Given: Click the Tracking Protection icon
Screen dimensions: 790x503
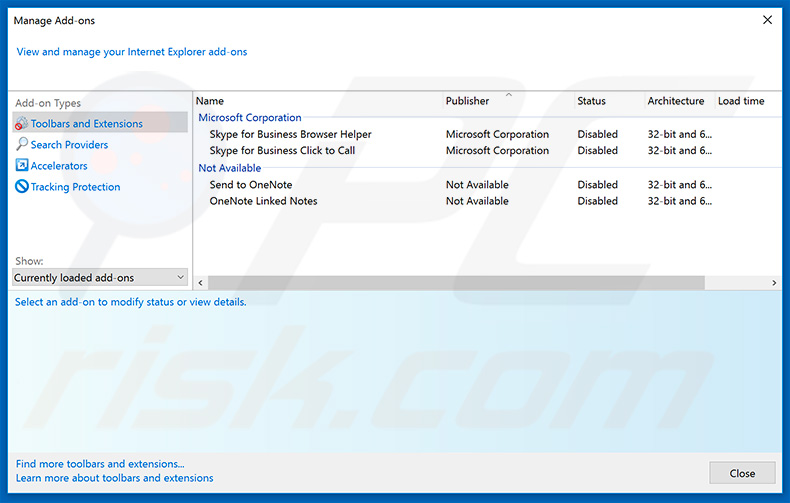Looking at the screenshot, I should (x=22, y=187).
